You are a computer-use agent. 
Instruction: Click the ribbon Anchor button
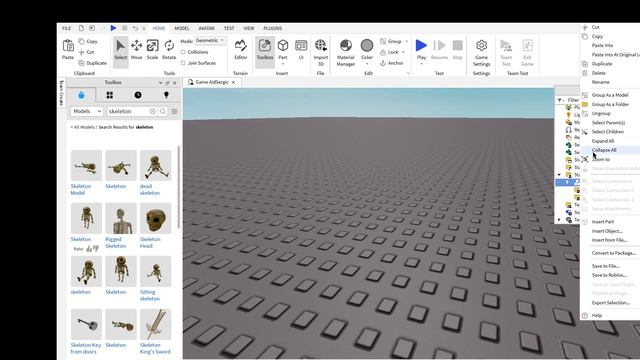pyautogui.click(x=392, y=63)
